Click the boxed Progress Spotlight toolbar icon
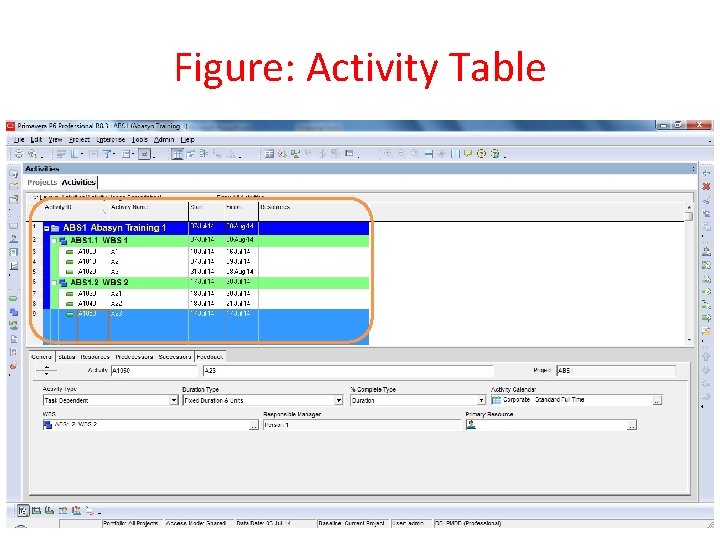The height and width of the screenshot is (540, 720). click(x=145, y=154)
